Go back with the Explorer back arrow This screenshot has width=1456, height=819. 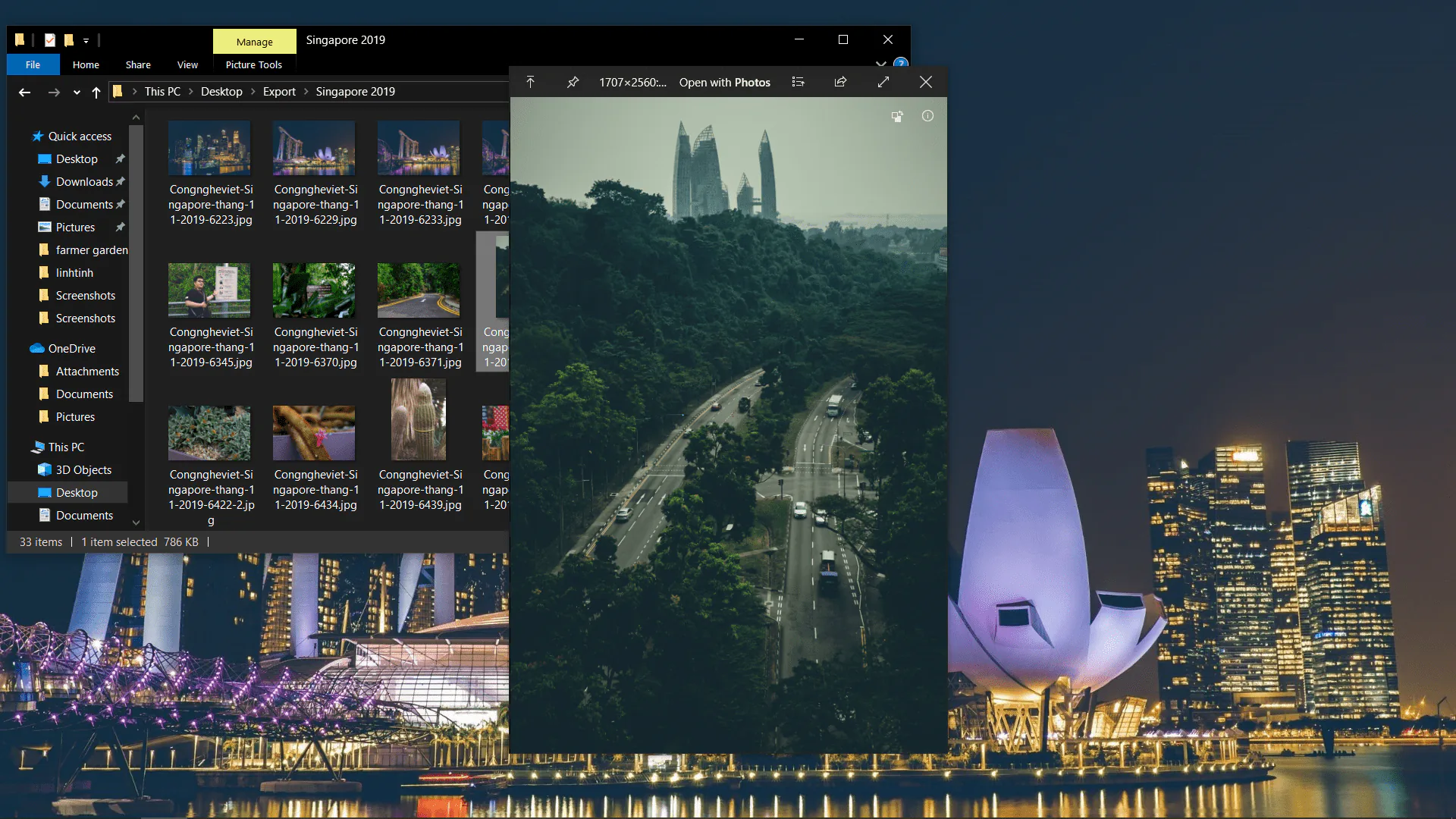pyautogui.click(x=24, y=92)
